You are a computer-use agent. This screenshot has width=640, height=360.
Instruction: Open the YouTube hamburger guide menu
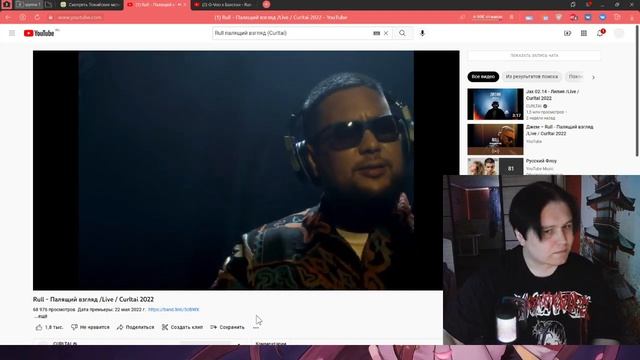[x=12, y=33]
